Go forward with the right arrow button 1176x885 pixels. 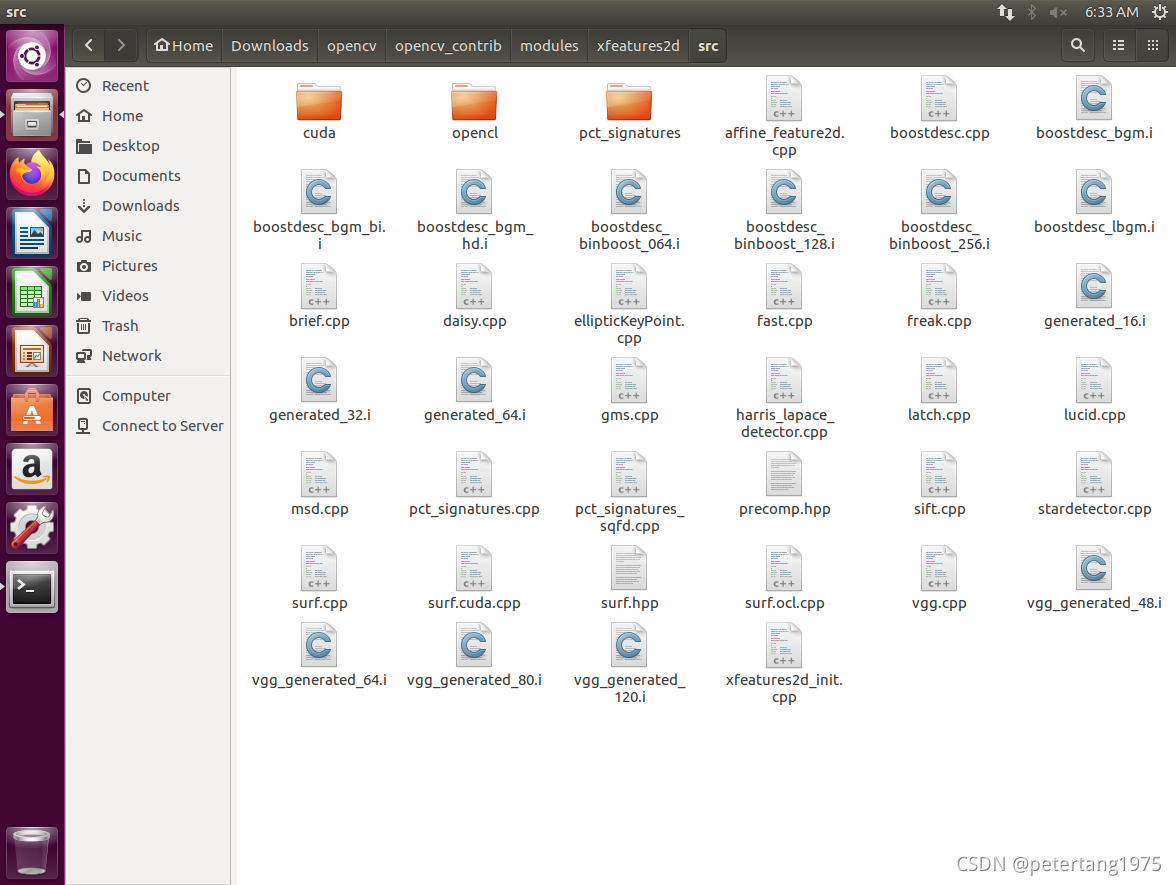pyautogui.click(x=121, y=46)
